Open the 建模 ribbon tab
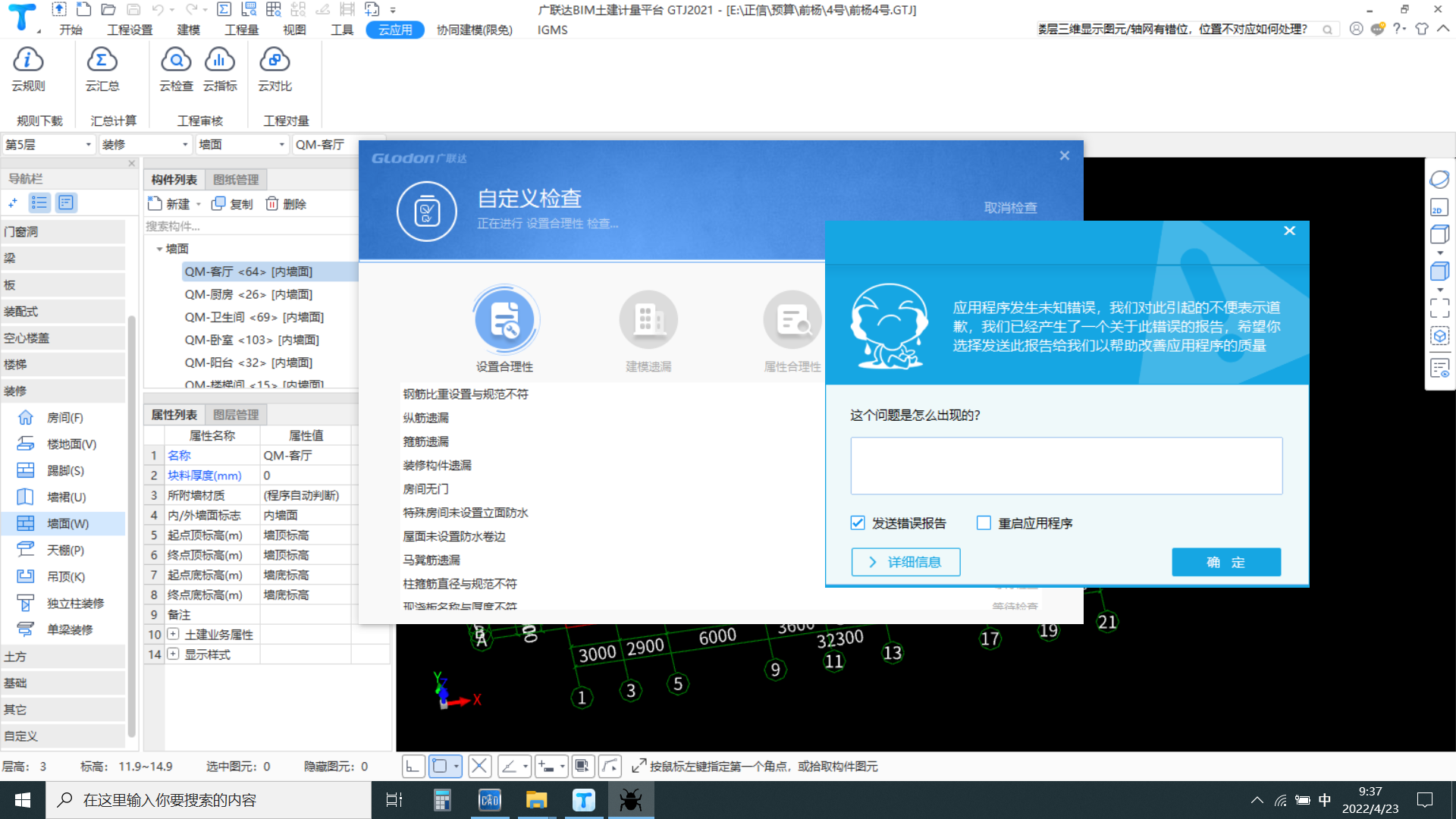 click(x=189, y=30)
